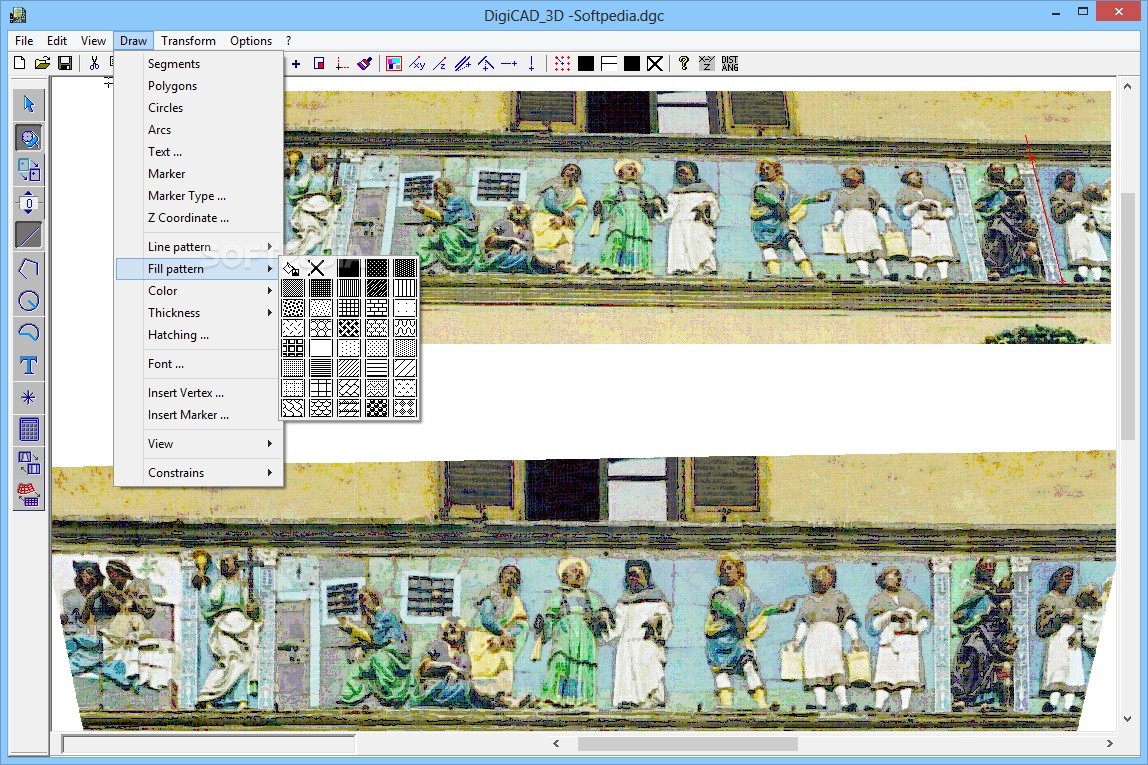
Task: Click the colored squares image toolbar icon
Action: pyautogui.click(x=394, y=64)
